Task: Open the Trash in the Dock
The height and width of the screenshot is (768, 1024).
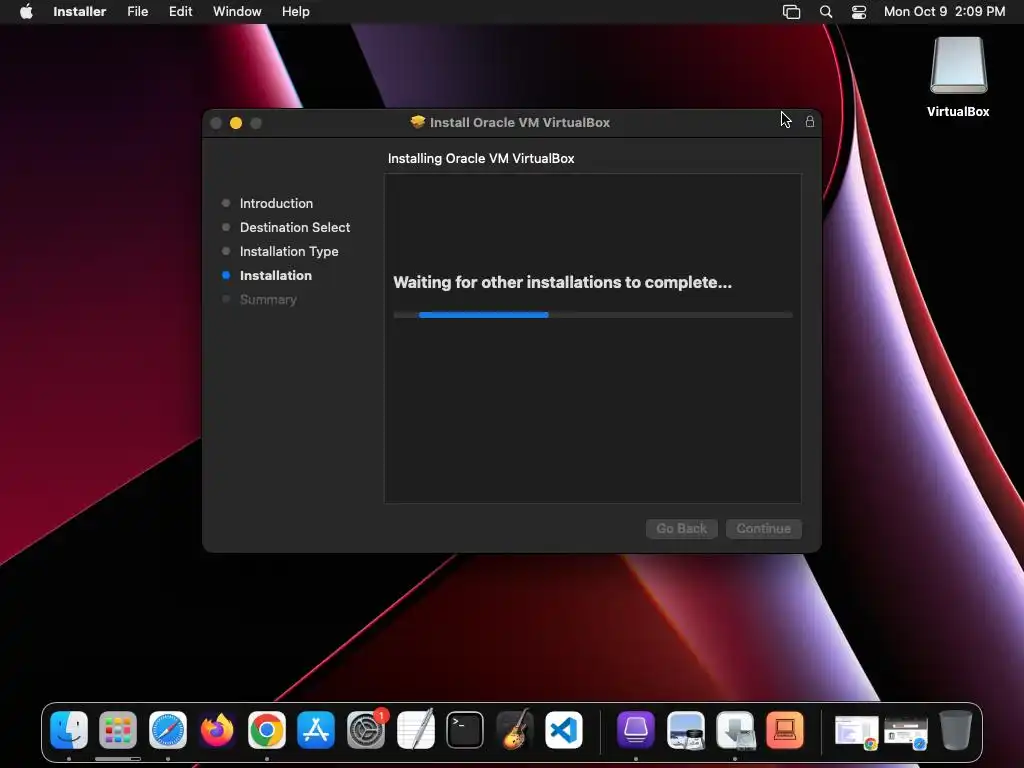Action: [955, 730]
